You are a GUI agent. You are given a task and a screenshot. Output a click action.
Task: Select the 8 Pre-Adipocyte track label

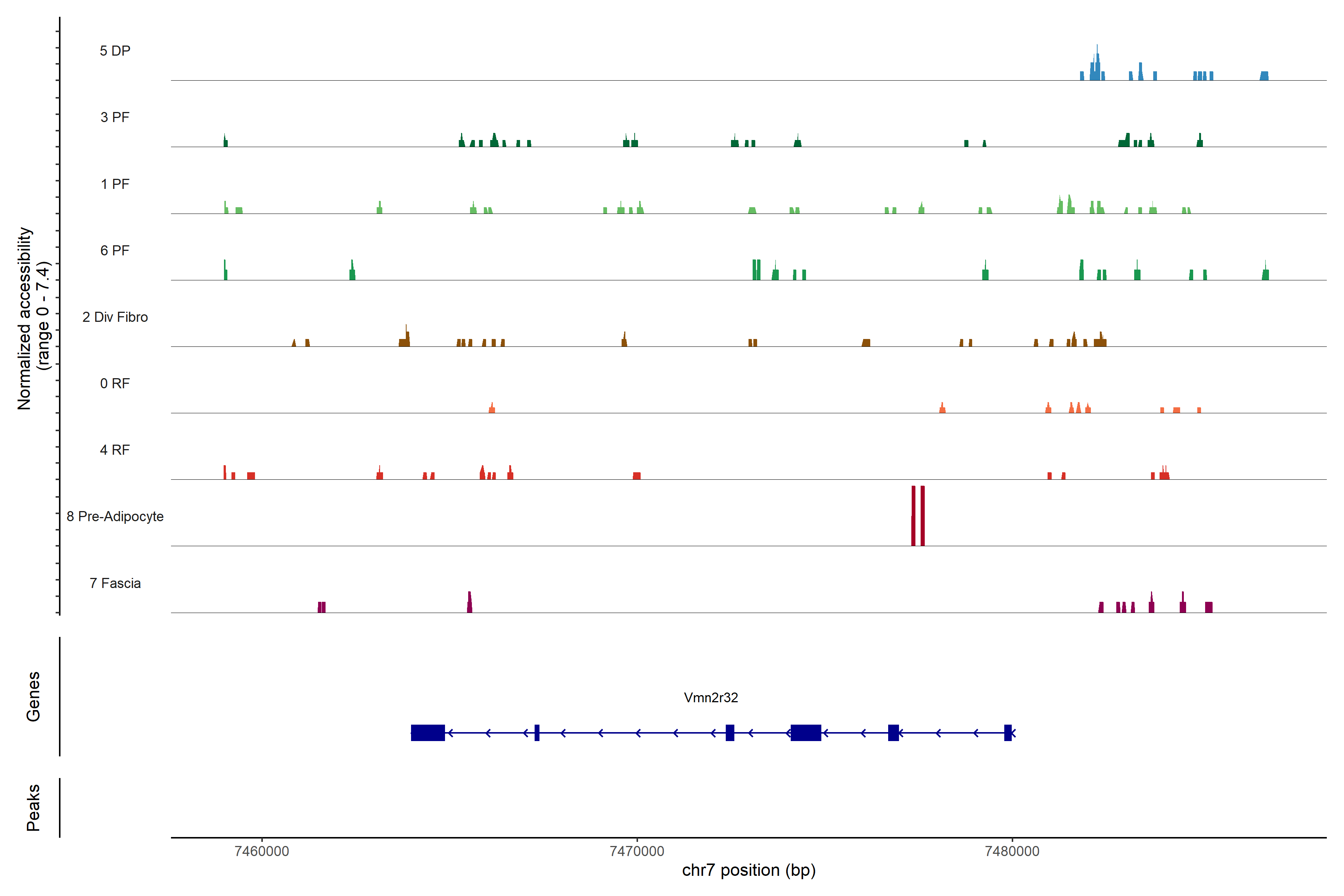pyautogui.click(x=115, y=517)
